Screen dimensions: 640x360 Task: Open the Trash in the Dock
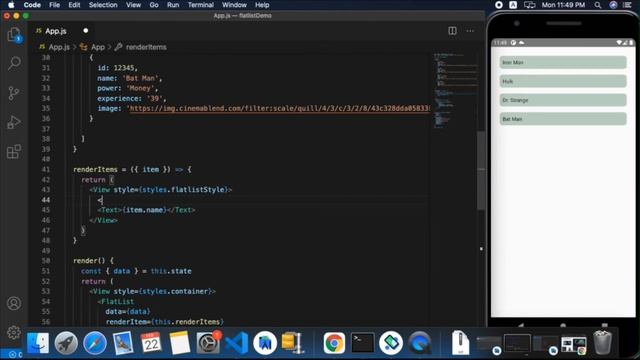click(602, 343)
